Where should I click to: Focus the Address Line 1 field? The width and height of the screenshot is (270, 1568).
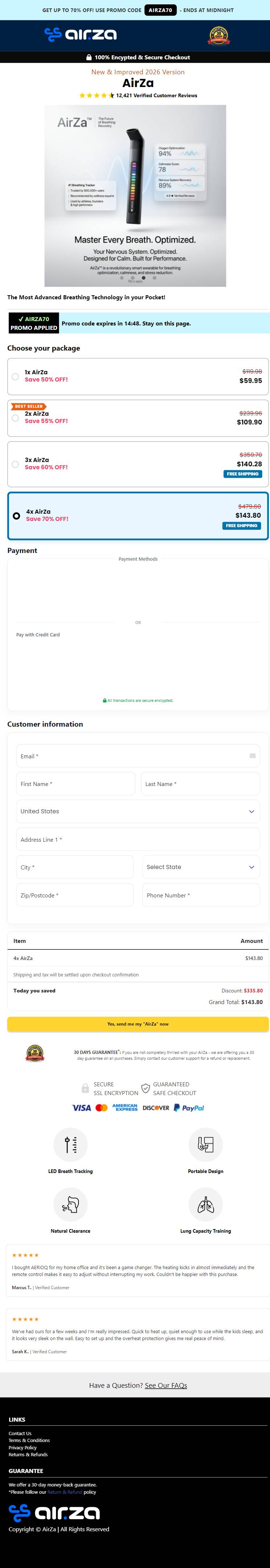138,840
